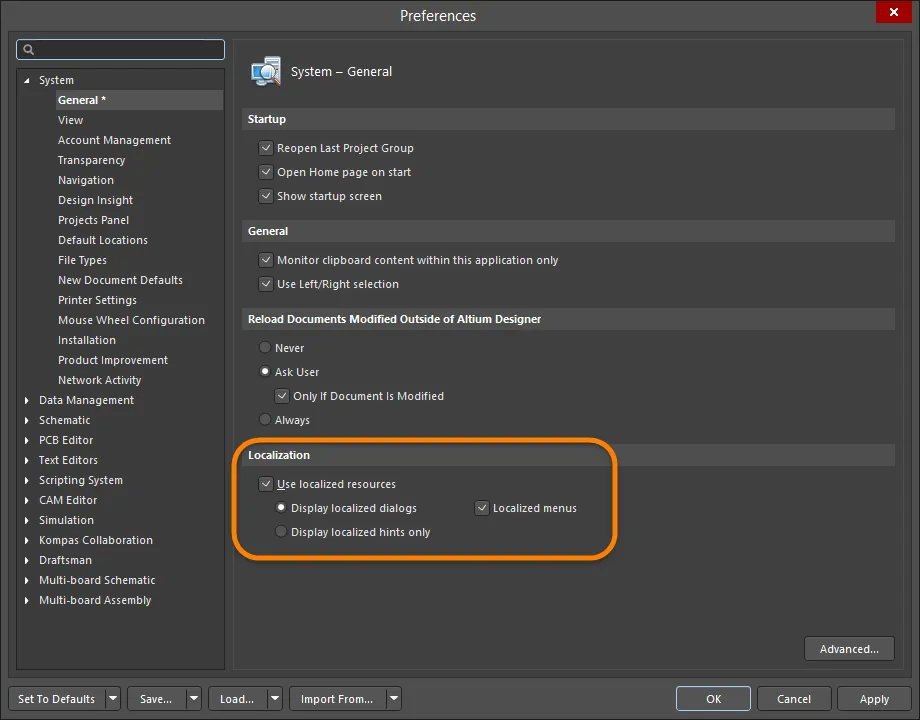Screen dimensions: 920x720
Task: Open the Load dropdown arrow
Action: pos(275,698)
